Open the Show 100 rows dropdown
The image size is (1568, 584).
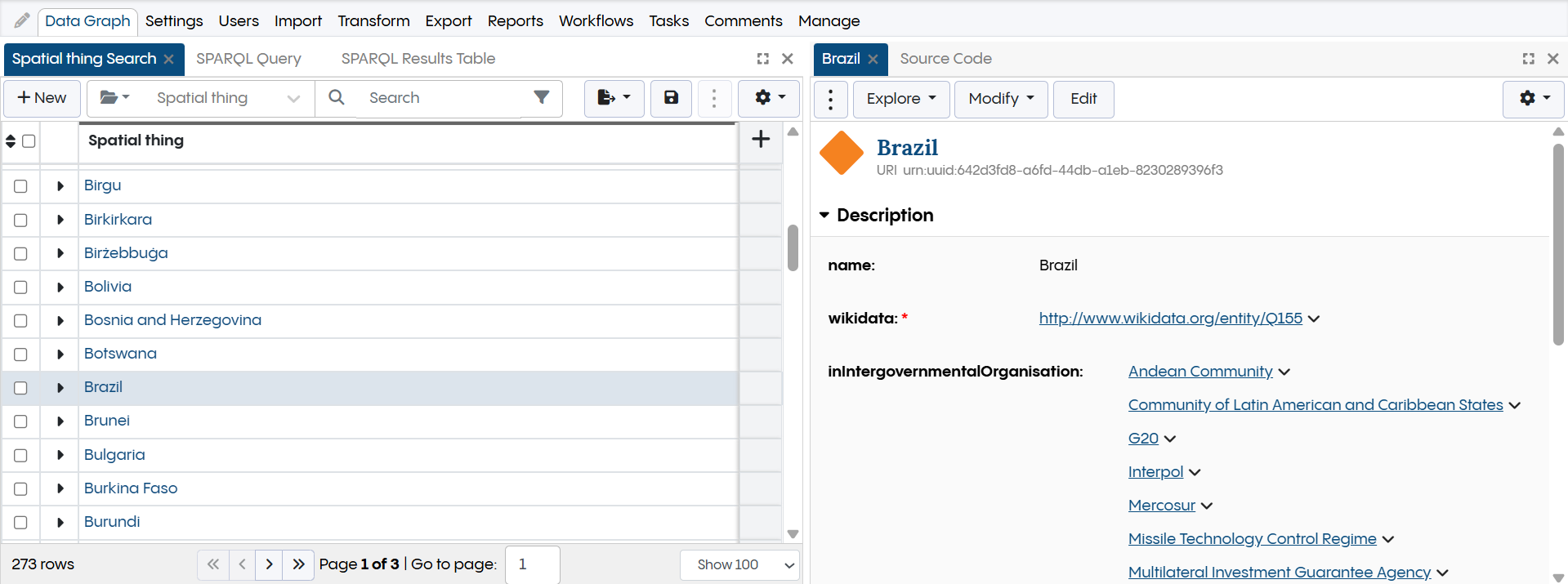[739, 564]
